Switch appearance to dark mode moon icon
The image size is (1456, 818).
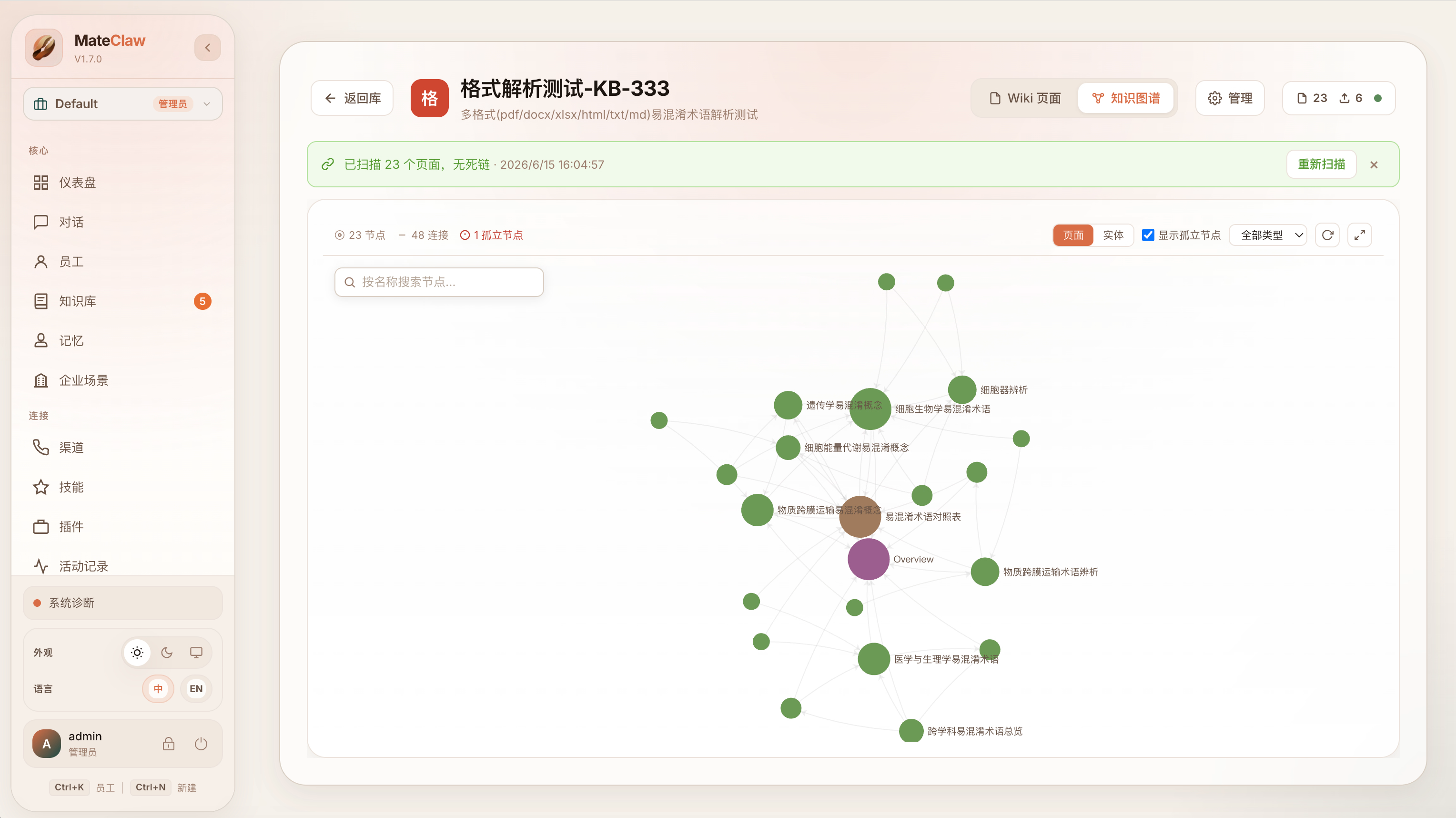(x=167, y=652)
